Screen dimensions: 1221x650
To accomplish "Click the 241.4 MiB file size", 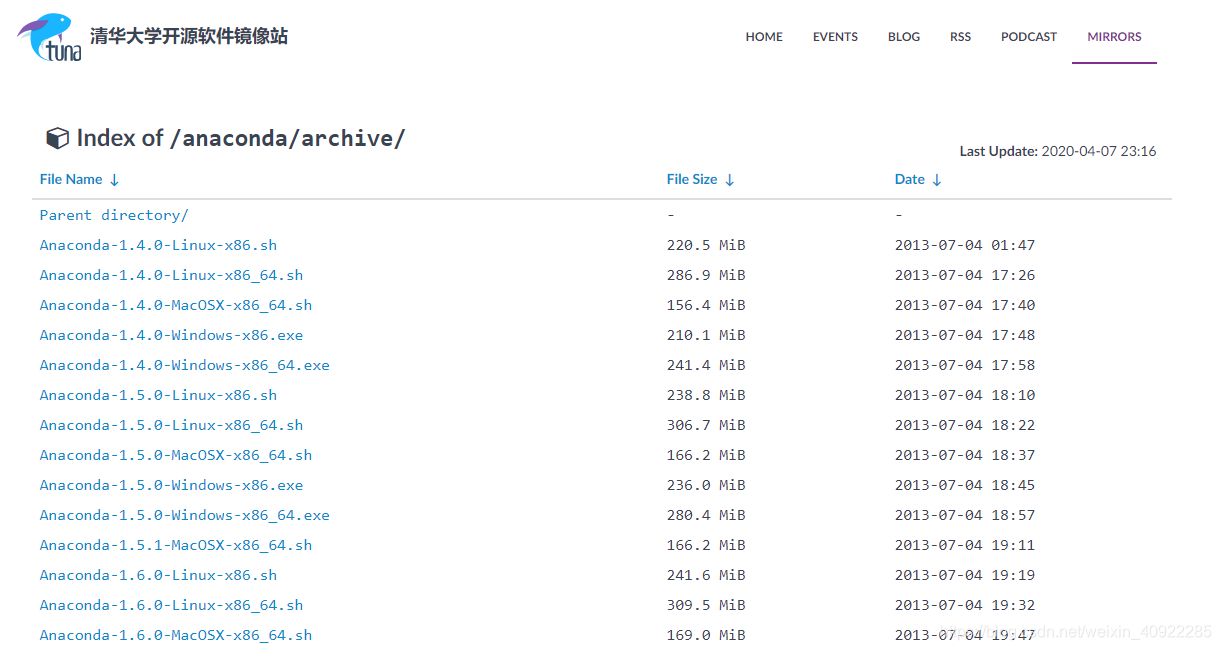I will (706, 365).
